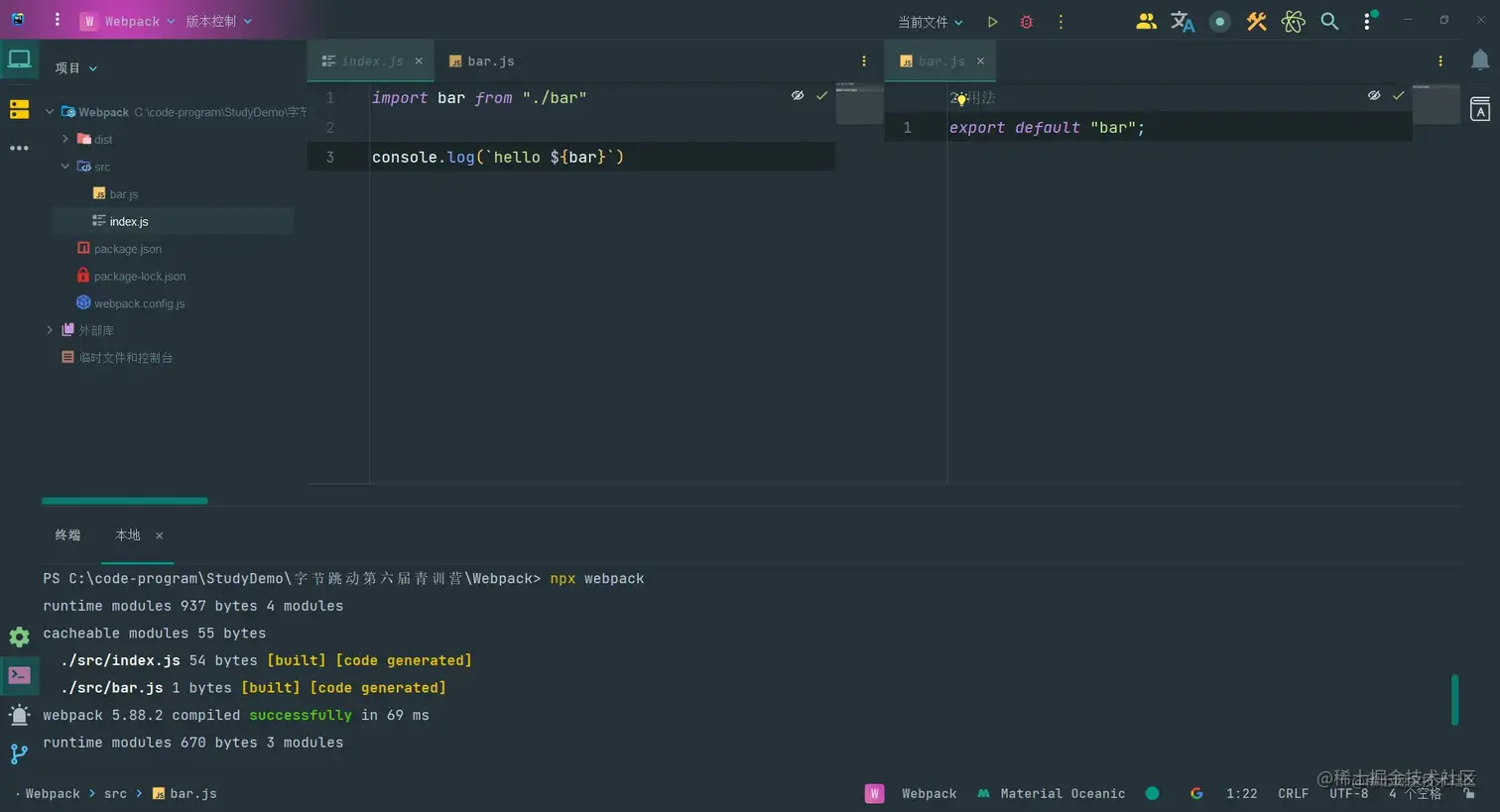Open the Webpack project dropdown

(x=128, y=21)
